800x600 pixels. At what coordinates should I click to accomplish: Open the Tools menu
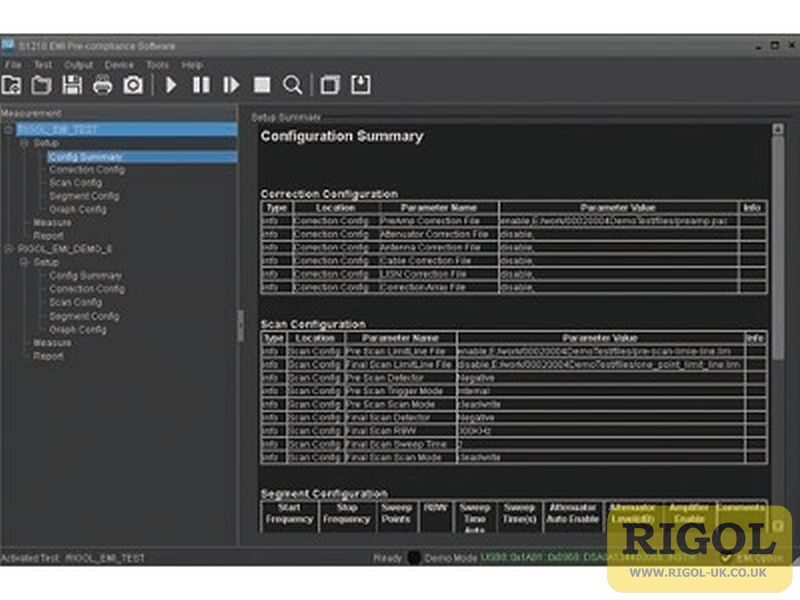pyautogui.click(x=157, y=65)
